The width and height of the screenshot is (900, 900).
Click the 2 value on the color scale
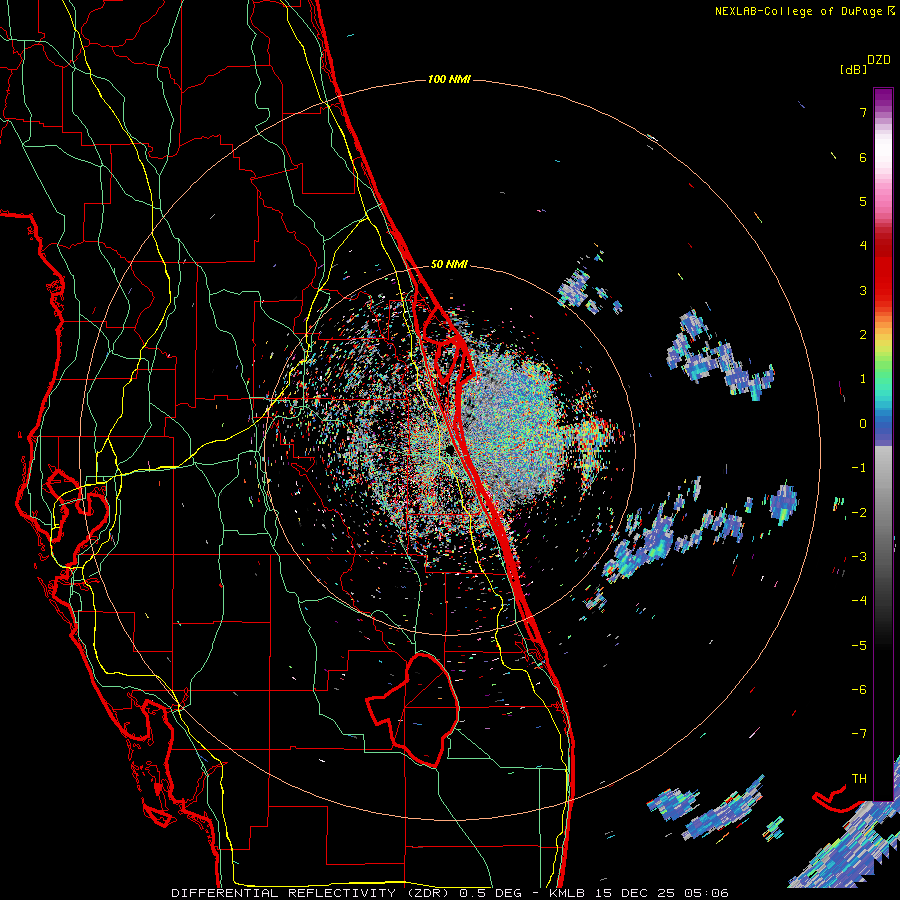(x=863, y=335)
